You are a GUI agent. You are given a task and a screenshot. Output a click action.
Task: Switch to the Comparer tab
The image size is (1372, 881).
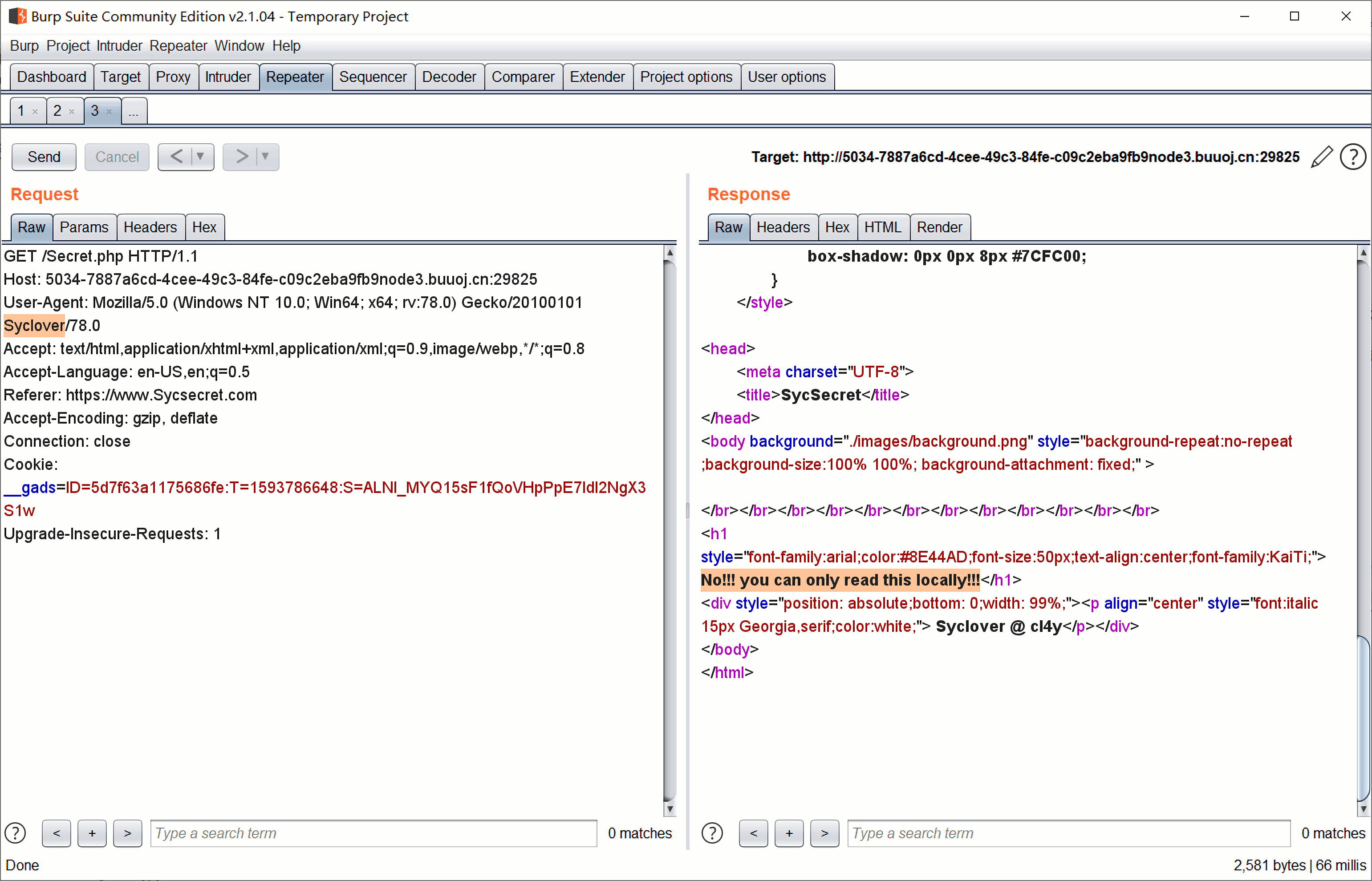point(523,77)
